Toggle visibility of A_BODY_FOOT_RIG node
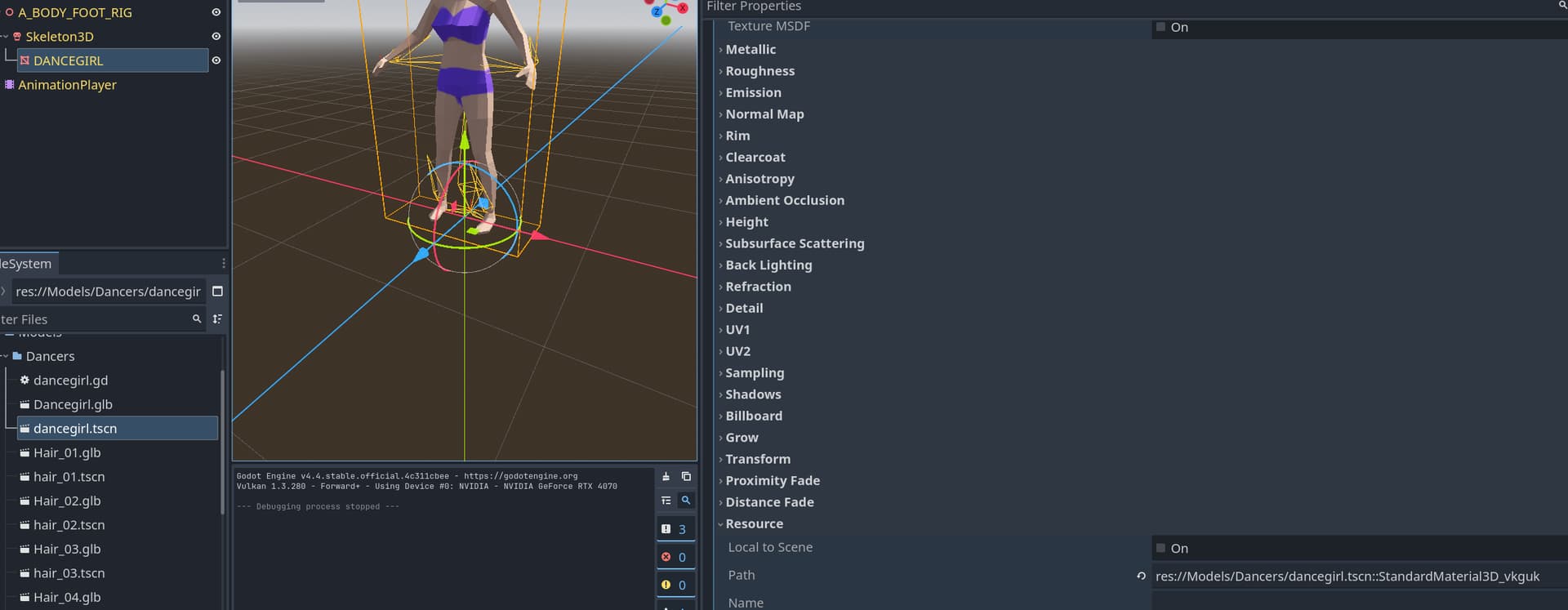 216,12
